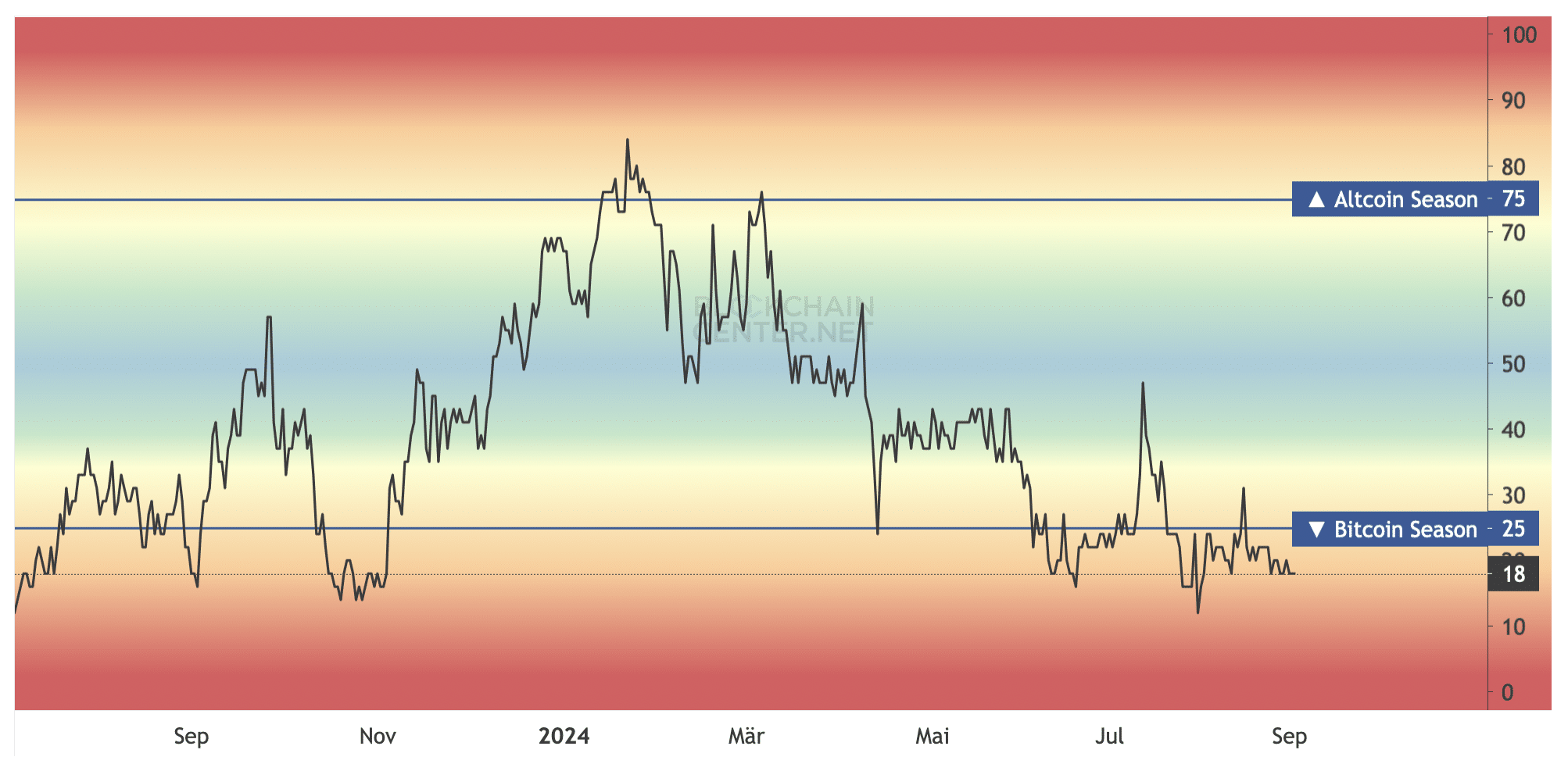Click the 60 axis value
Image resolution: width=1568 pixels, height=764 pixels.
1513,298
